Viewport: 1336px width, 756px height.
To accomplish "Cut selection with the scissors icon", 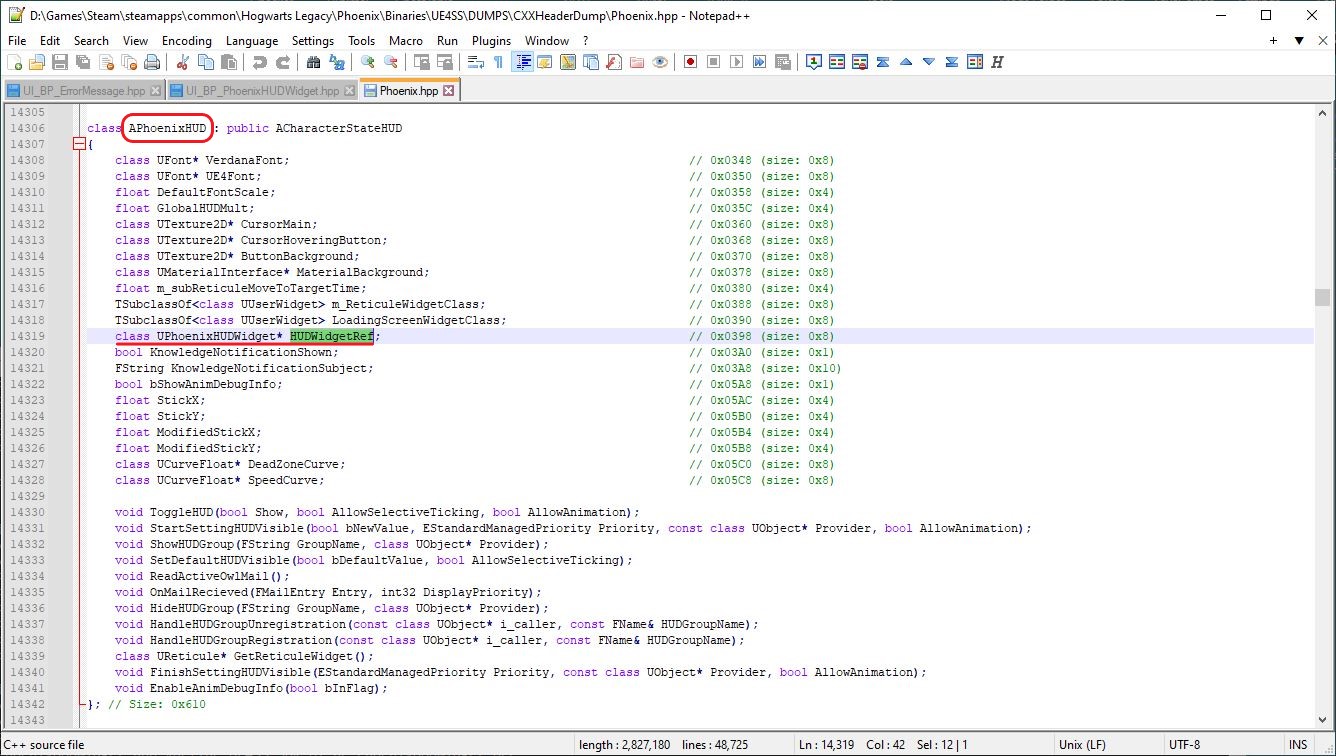I will click(x=182, y=62).
